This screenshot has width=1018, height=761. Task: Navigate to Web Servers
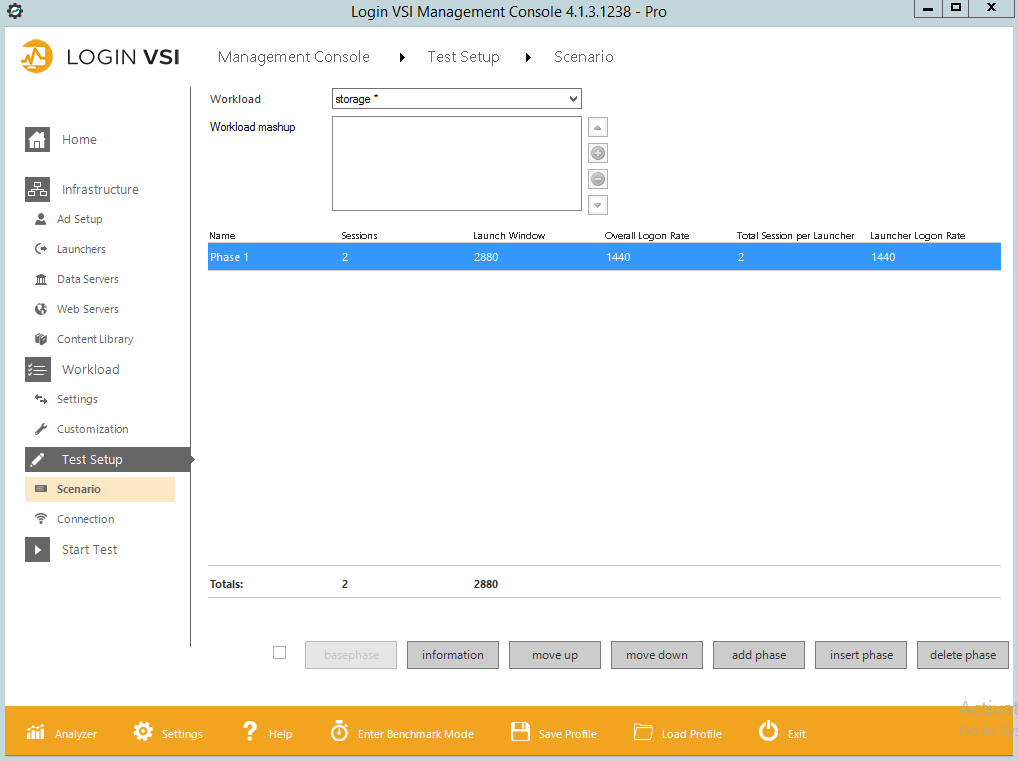88,309
